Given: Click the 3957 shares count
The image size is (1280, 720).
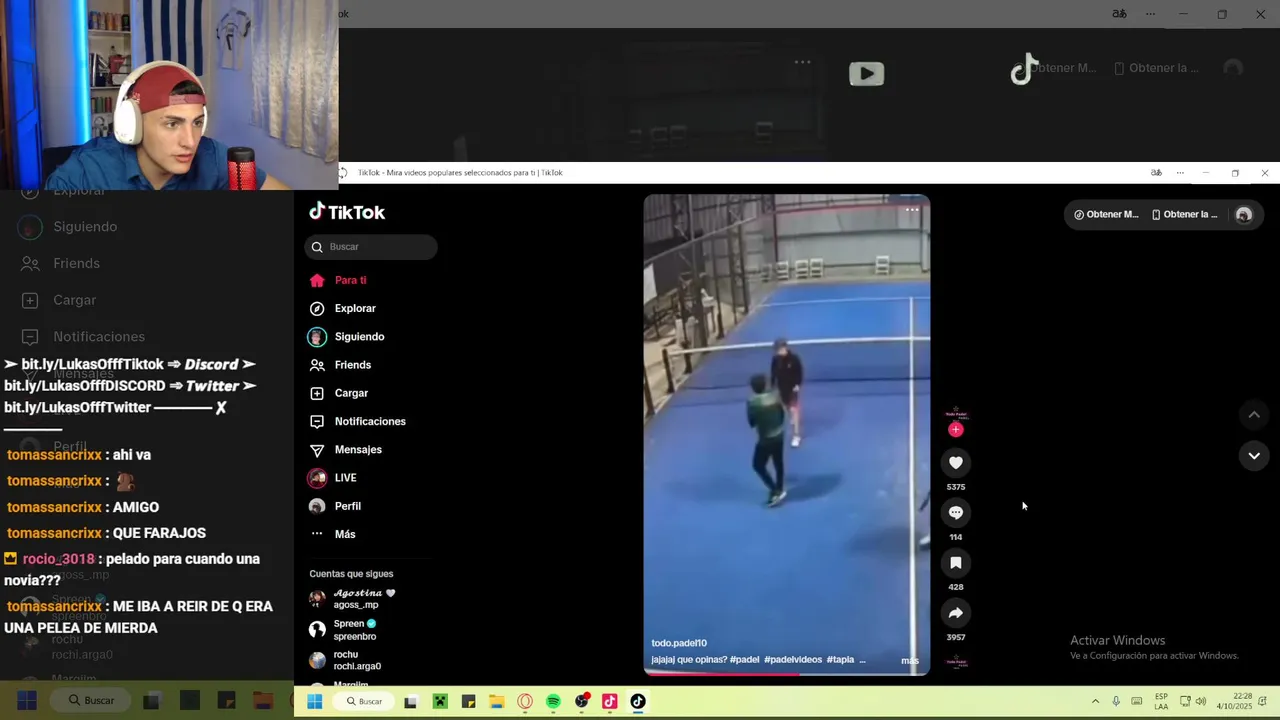Looking at the screenshot, I should 956,637.
